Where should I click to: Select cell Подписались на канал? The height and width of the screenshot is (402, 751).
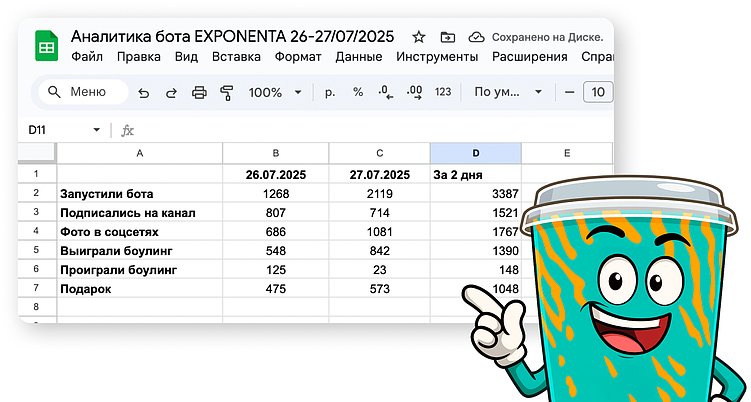click(x=139, y=213)
